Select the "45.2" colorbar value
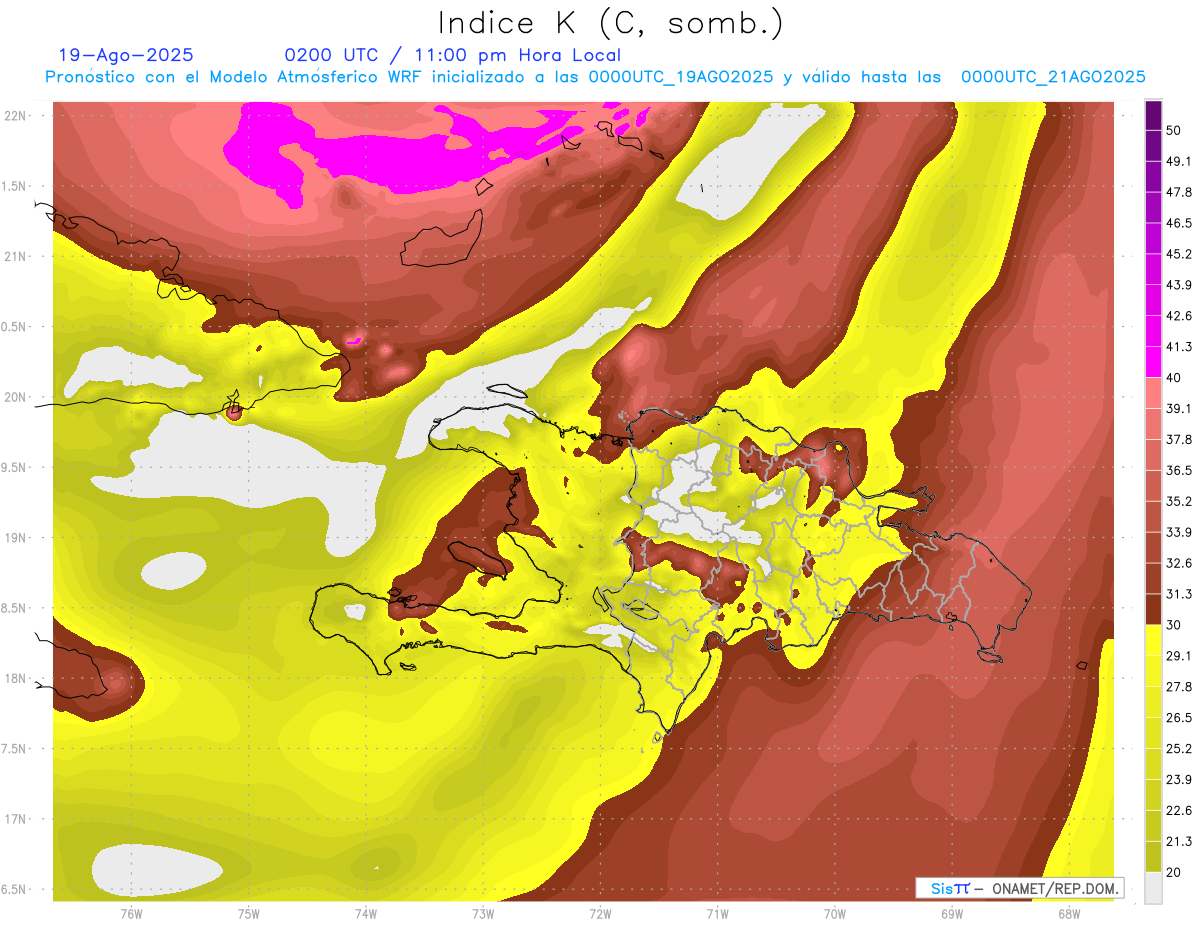The width and height of the screenshot is (1200, 927). point(1179,254)
